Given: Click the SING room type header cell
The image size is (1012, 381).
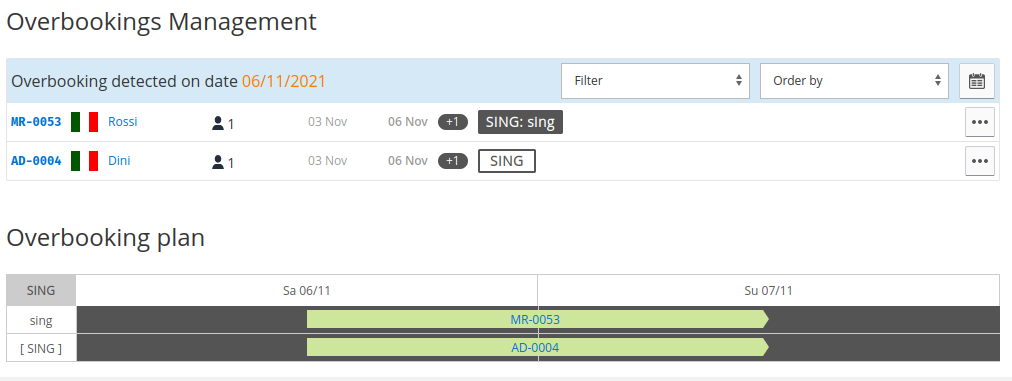Looking at the screenshot, I should 41,291.
